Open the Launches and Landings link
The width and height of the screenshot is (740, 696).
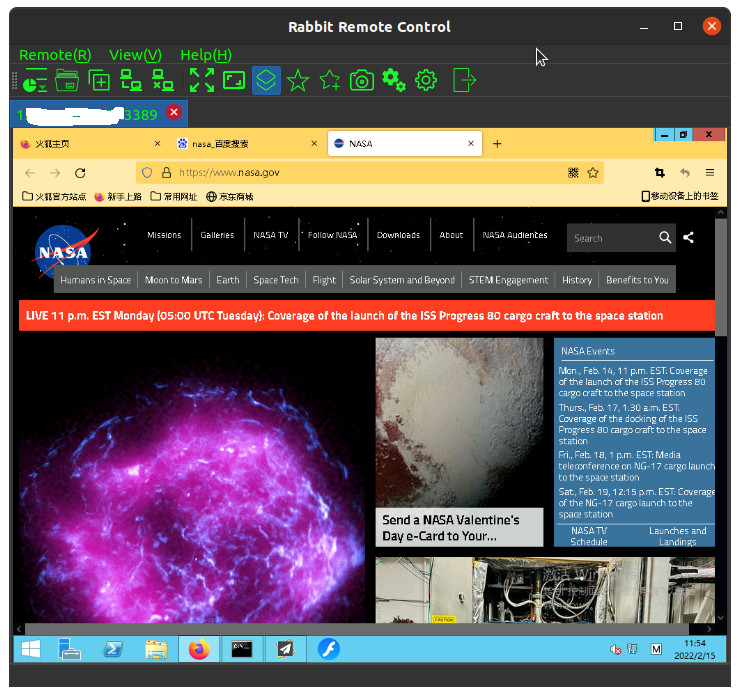pyautogui.click(x=678, y=536)
